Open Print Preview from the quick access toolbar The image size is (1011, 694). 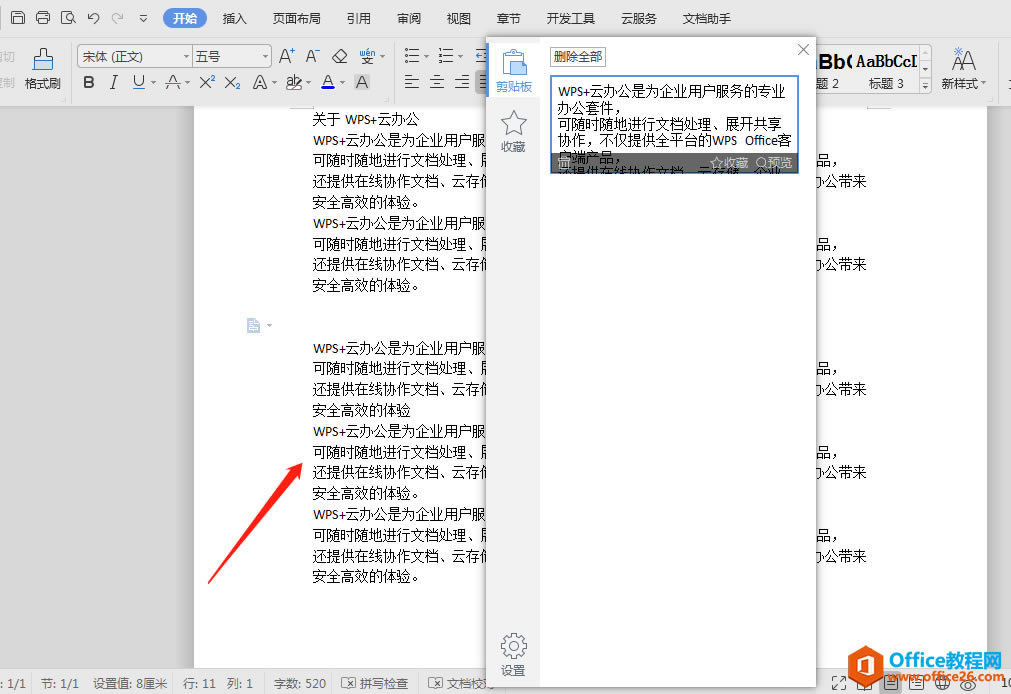point(68,18)
